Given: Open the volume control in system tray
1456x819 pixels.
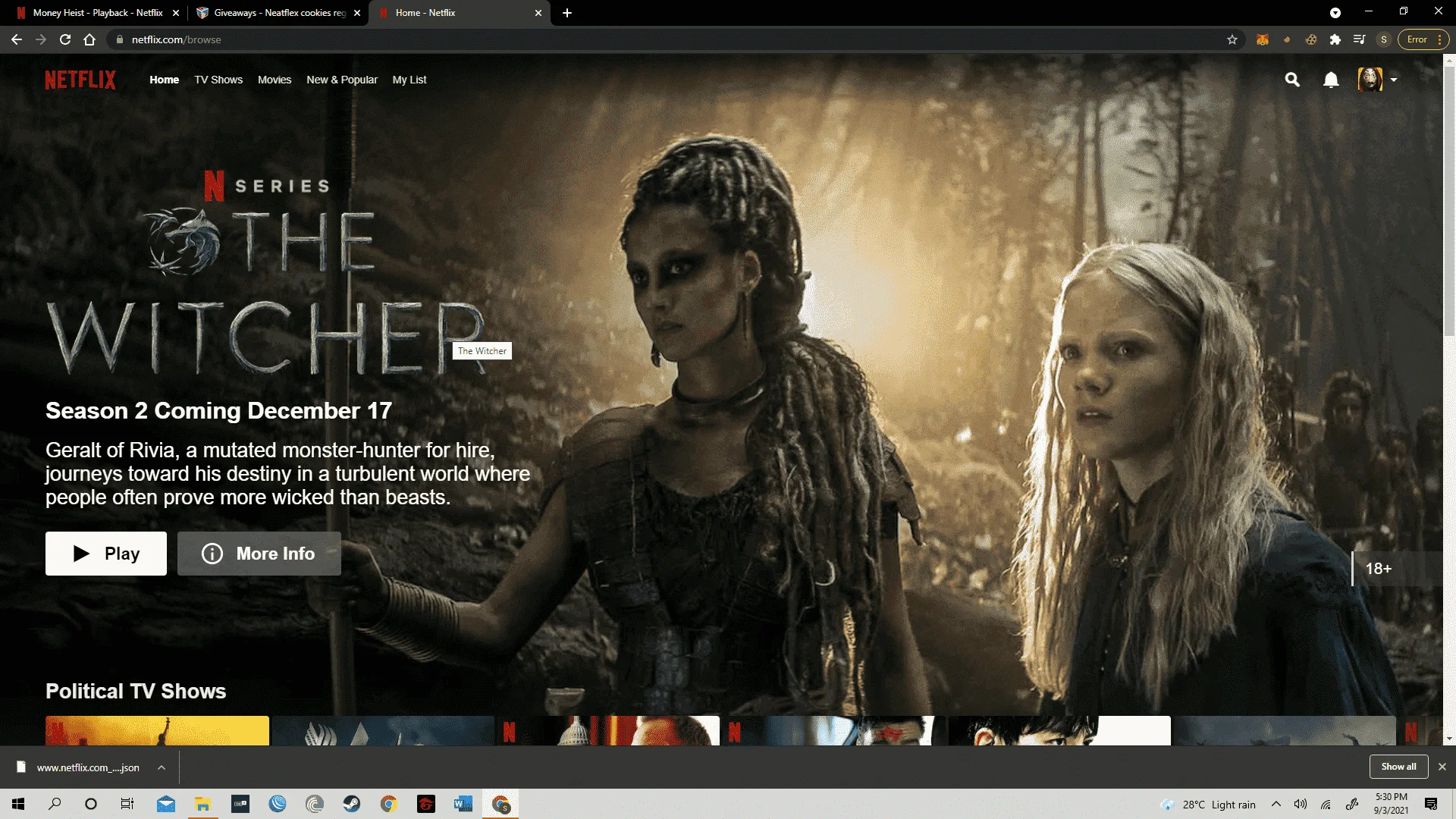Looking at the screenshot, I should tap(1301, 804).
